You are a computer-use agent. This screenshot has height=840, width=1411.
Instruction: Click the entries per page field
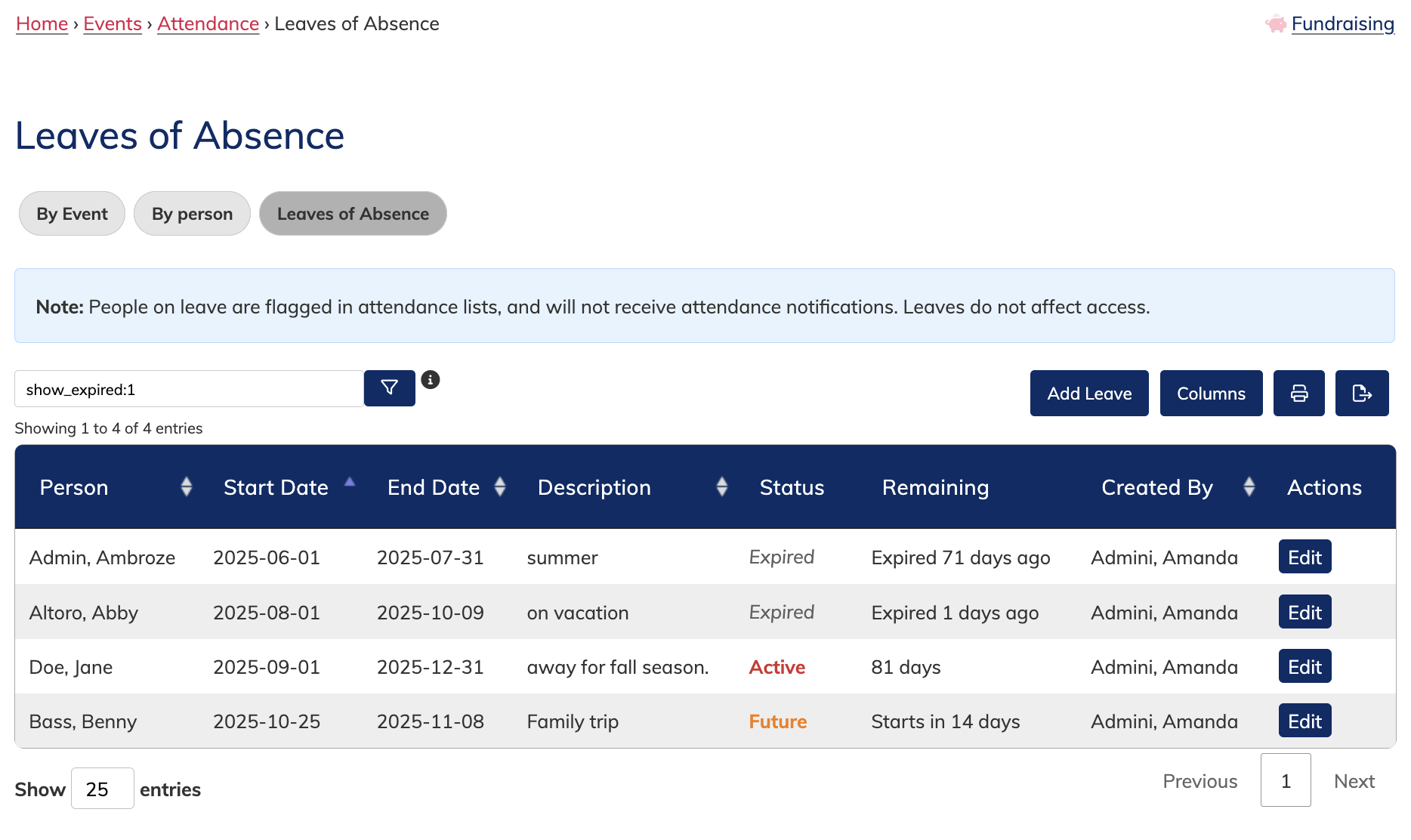[x=102, y=789]
